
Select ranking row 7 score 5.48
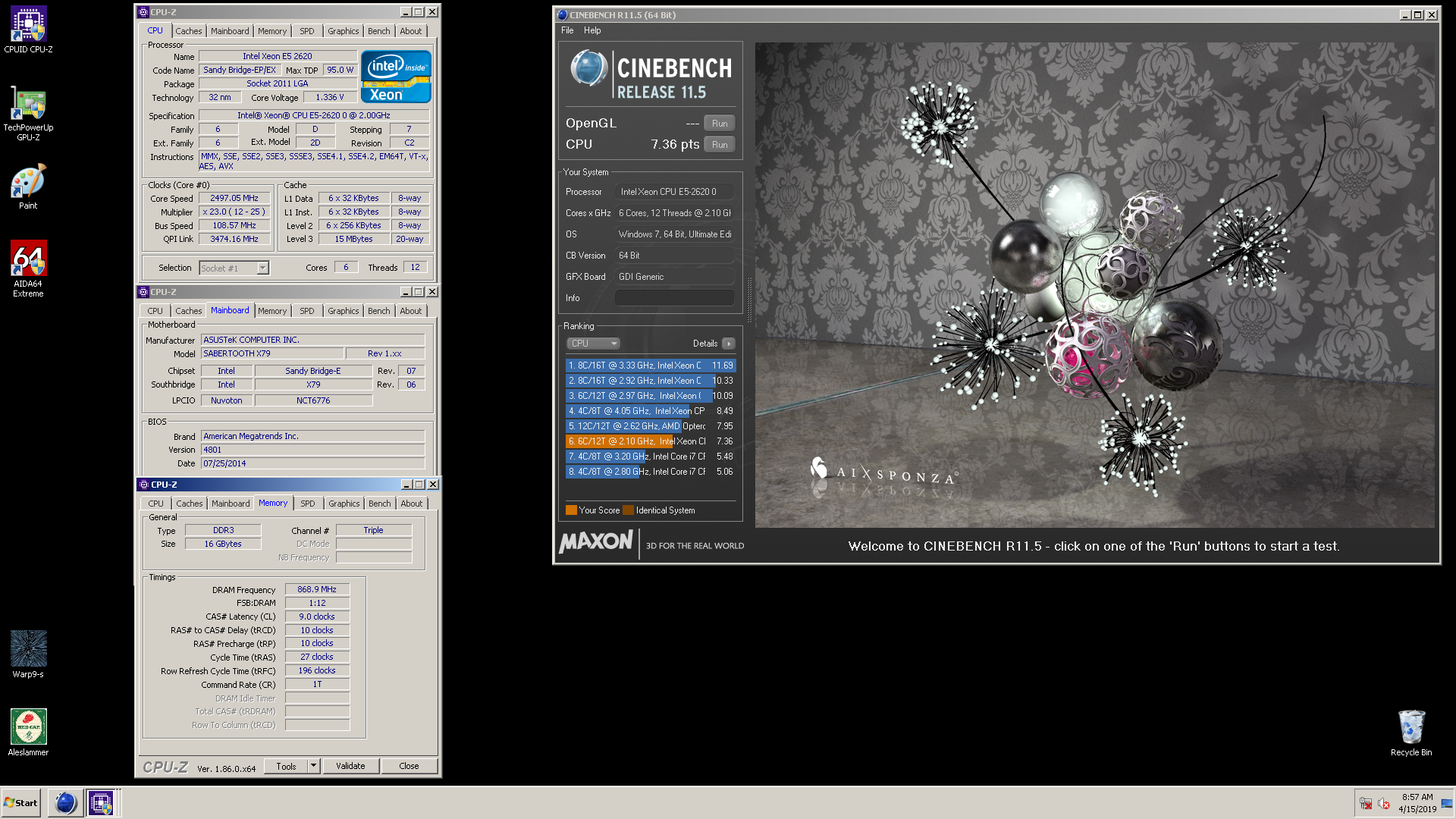coord(651,457)
